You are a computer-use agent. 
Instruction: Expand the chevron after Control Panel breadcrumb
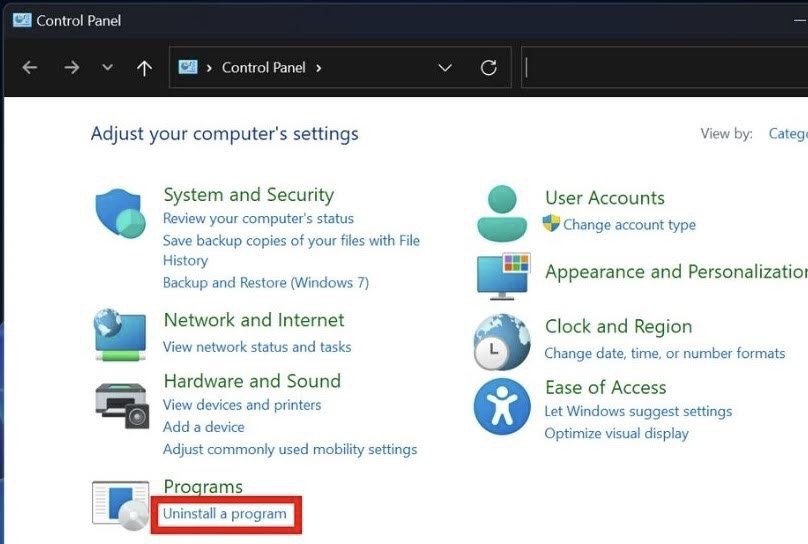pyautogui.click(x=318, y=68)
